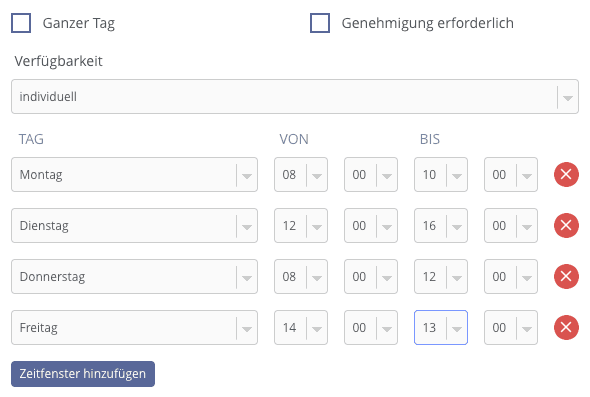Change the Dienstag day selection
The width and height of the screenshot is (590, 397).
[x=134, y=225]
